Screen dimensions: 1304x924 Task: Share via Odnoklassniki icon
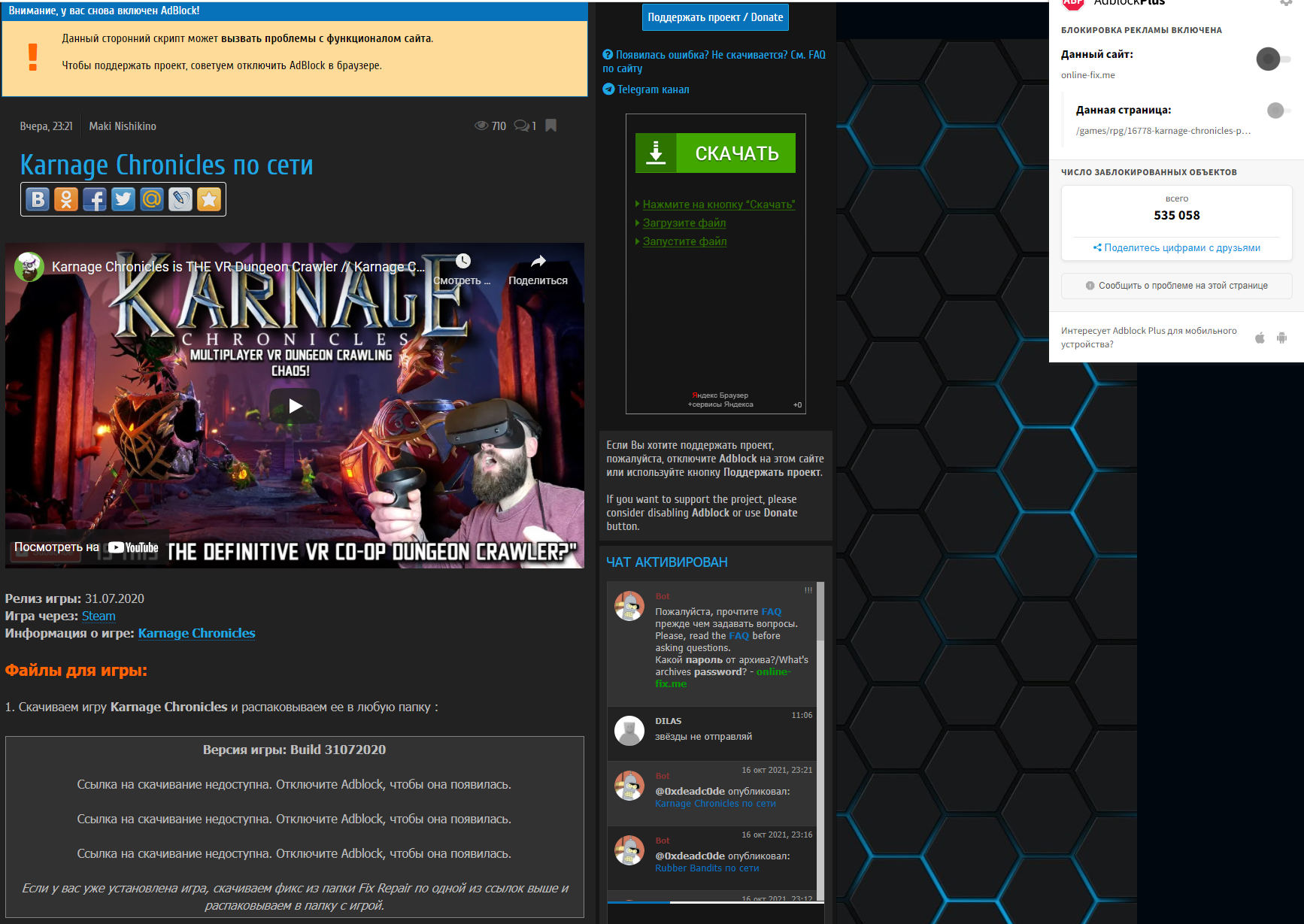pyautogui.click(x=66, y=199)
